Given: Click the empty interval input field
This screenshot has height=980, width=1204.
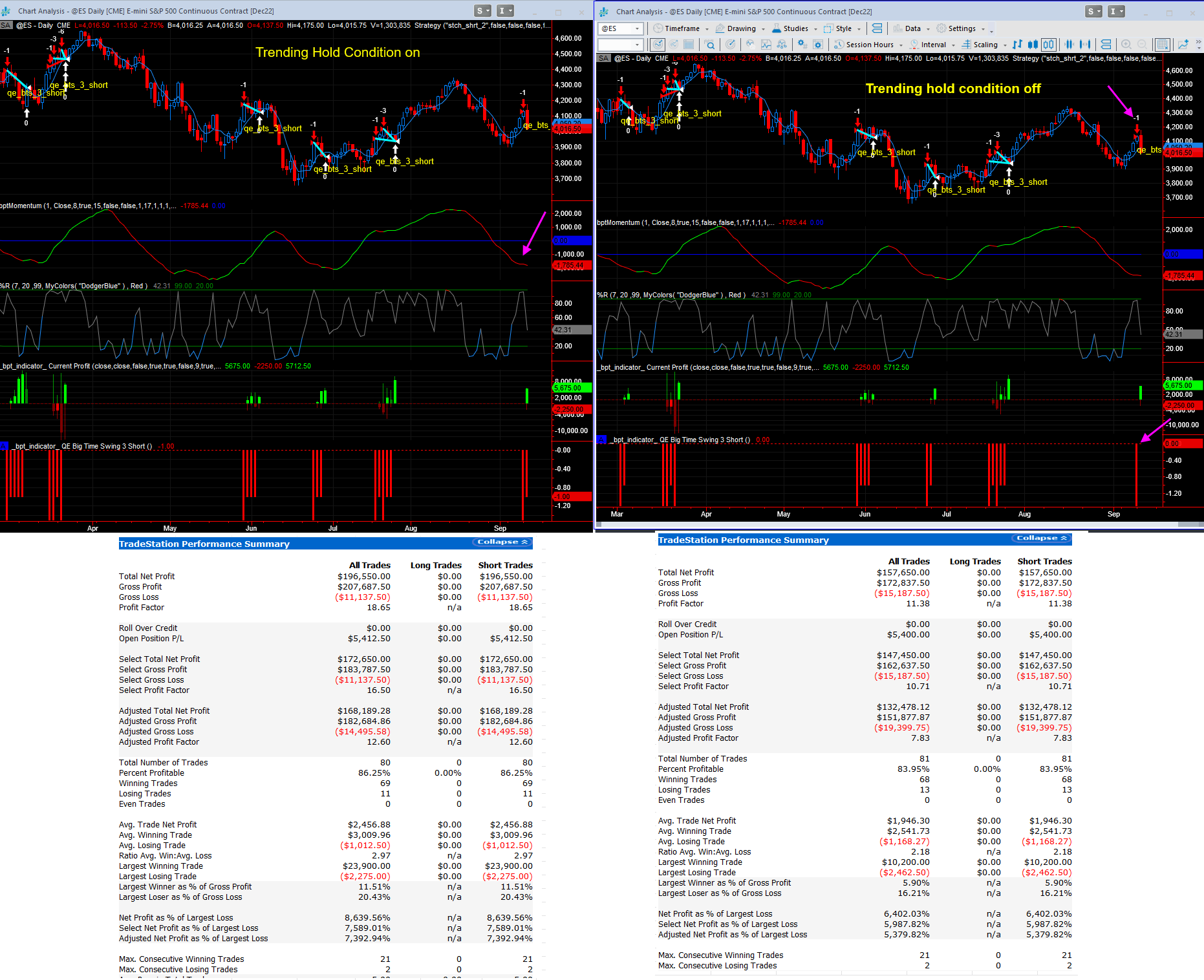Looking at the screenshot, I should [616, 45].
